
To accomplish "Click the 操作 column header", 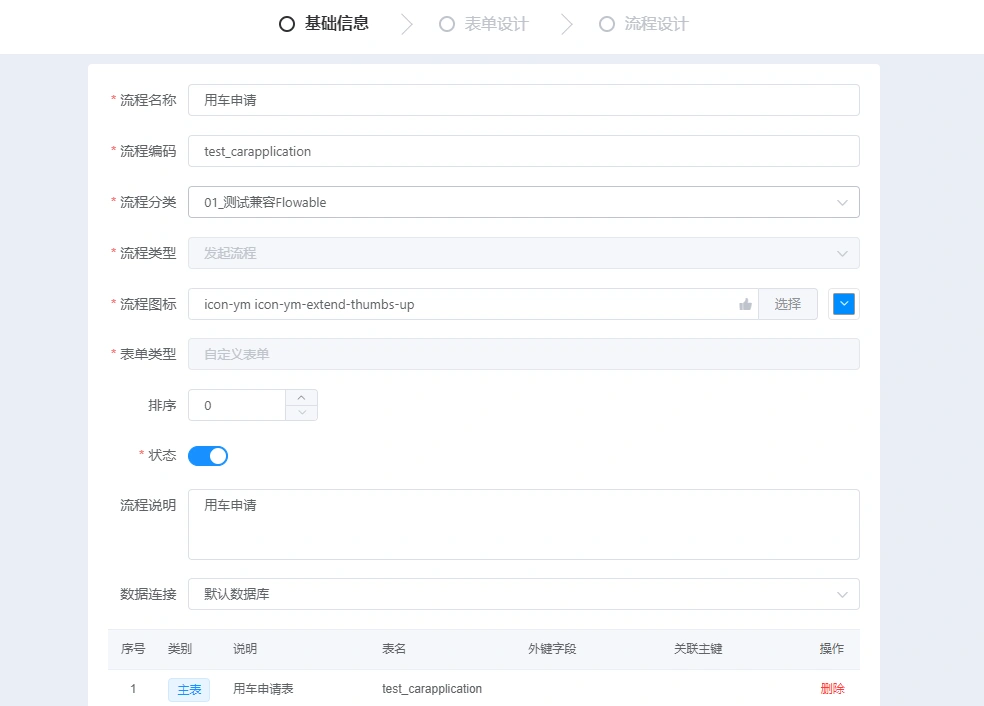I will click(832, 649).
